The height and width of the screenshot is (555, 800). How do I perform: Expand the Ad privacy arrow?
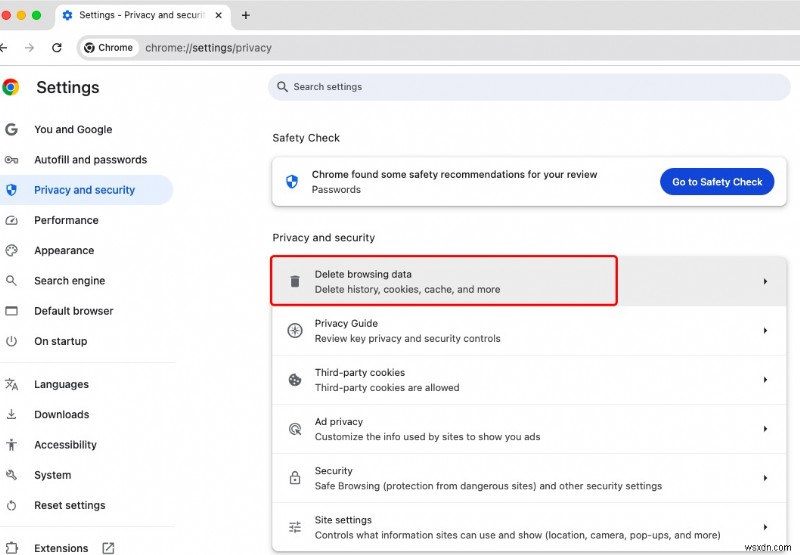tap(765, 429)
